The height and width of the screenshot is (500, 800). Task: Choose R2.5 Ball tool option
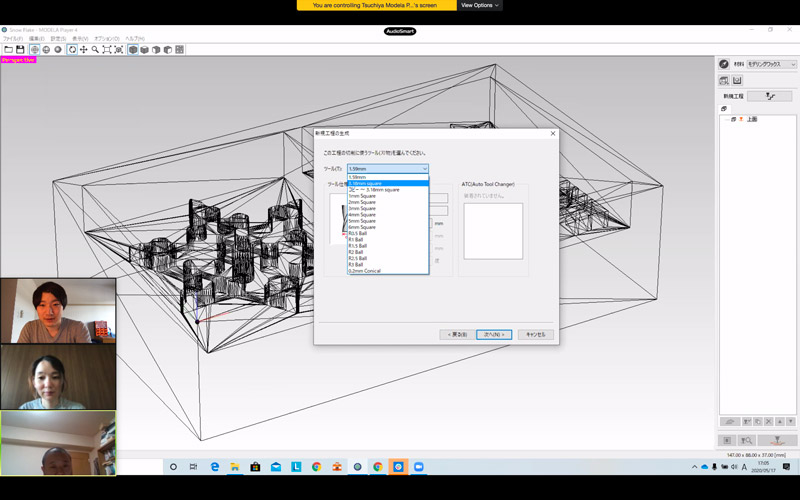click(x=388, y=258)
